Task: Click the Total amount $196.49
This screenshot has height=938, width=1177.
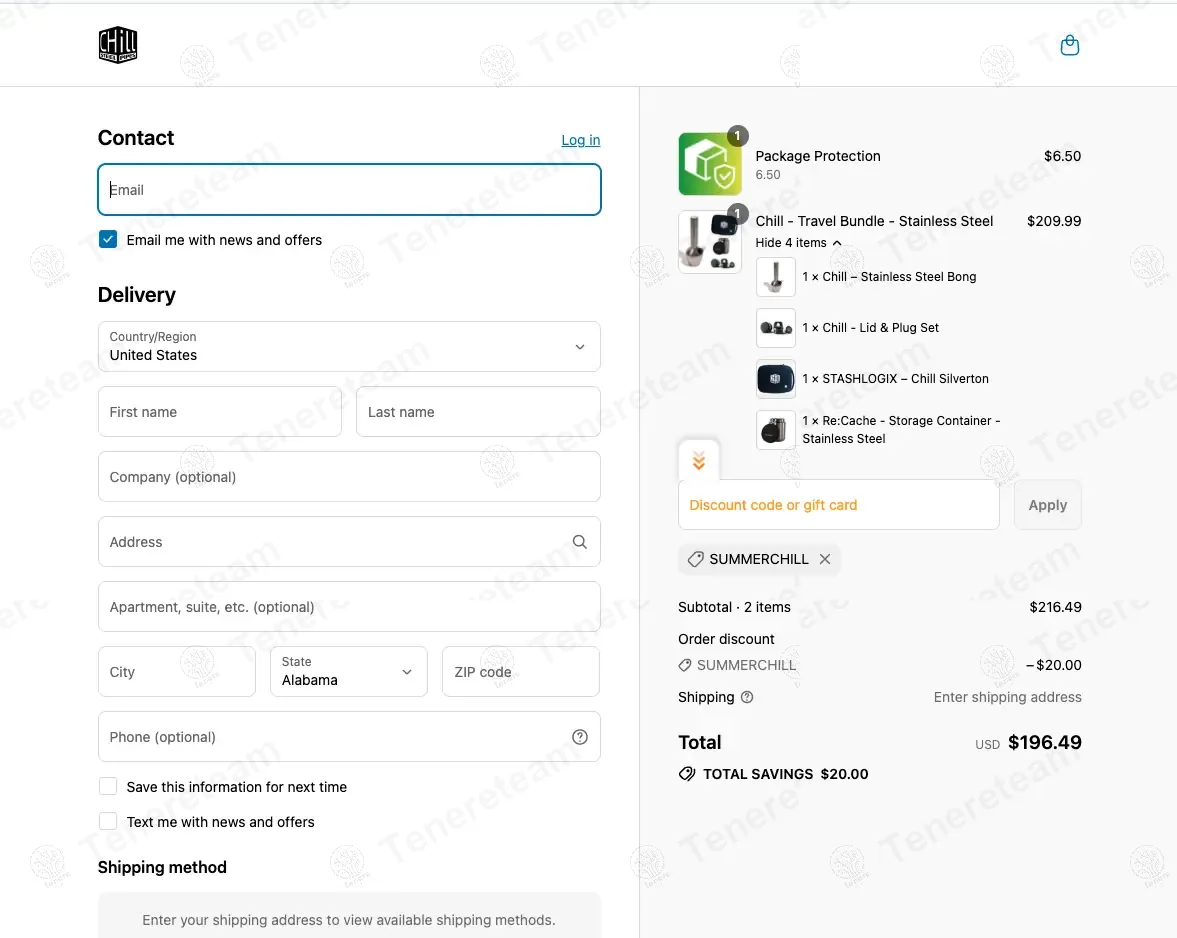Action: [x=1044, y=742]
